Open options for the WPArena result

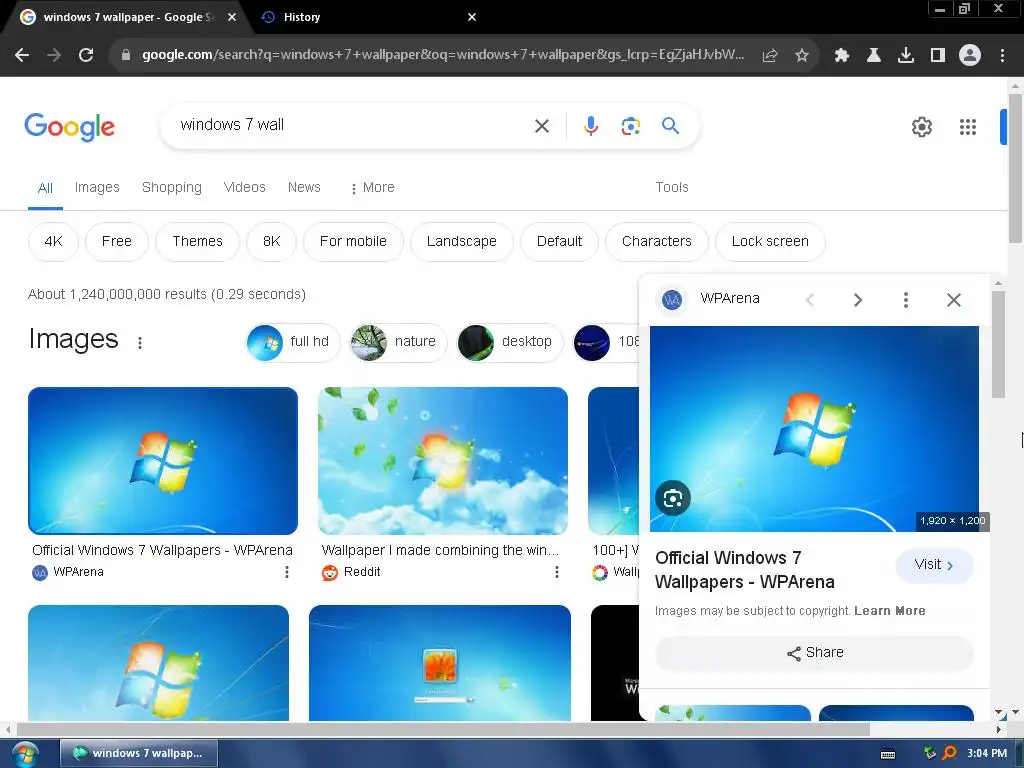[287, 572]
